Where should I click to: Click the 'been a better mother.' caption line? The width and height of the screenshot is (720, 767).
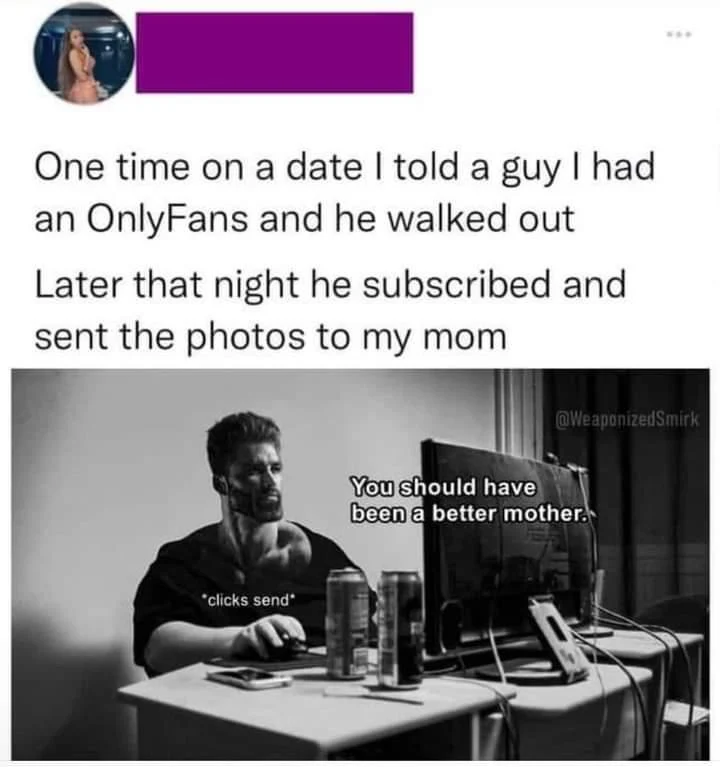point(469,514)
